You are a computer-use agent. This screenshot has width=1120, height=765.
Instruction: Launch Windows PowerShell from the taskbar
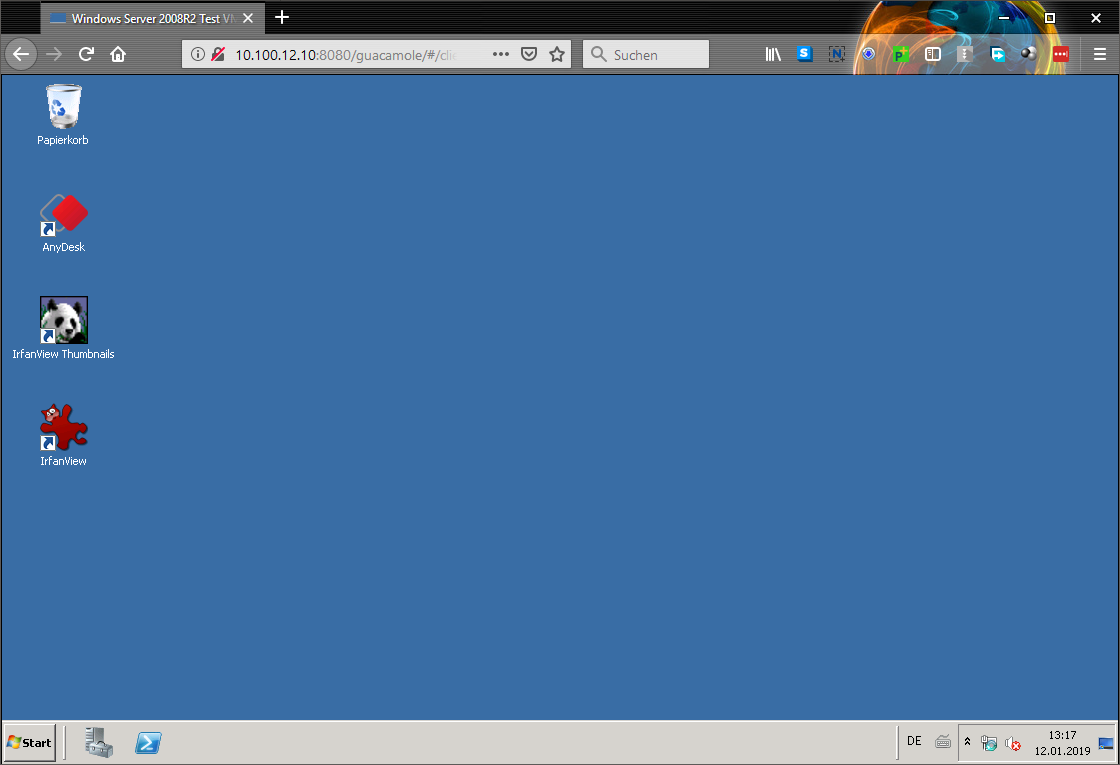[149, 742]
